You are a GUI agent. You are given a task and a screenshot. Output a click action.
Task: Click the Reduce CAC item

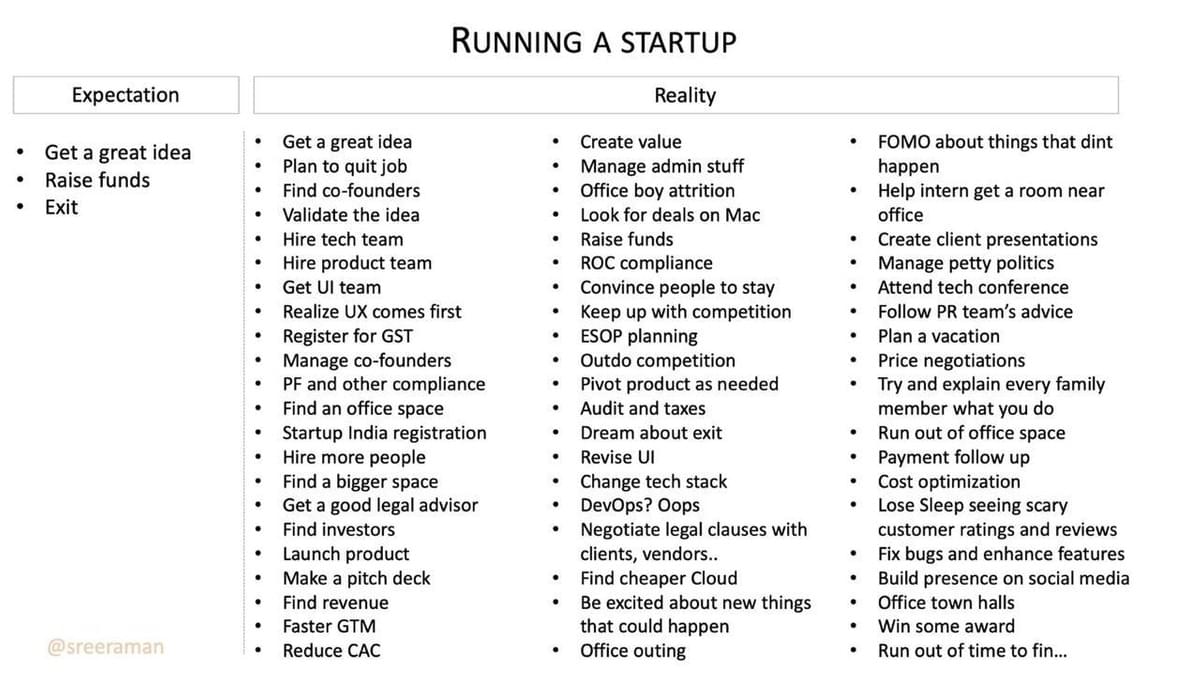click(x=331, y=651)
